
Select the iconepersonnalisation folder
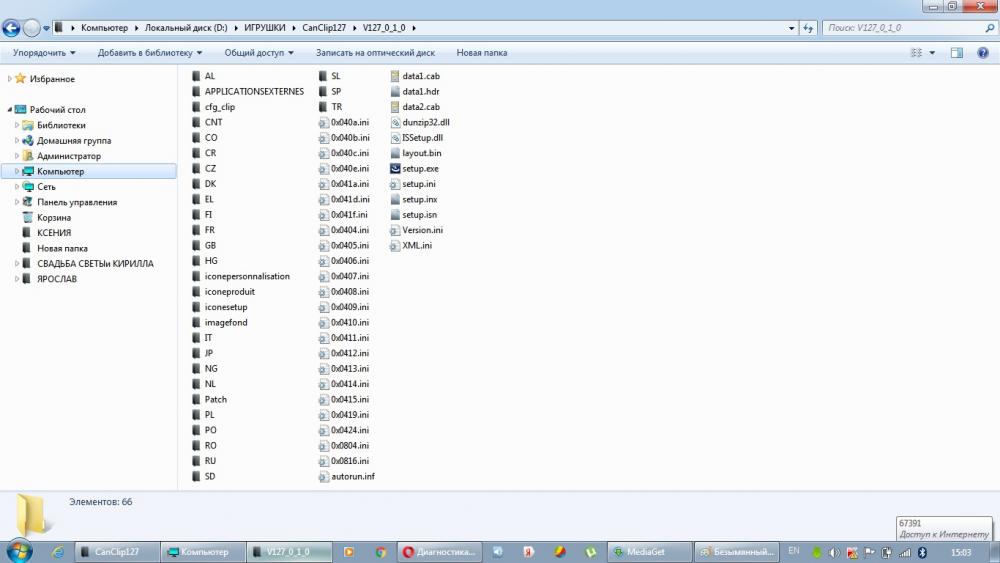241,276
